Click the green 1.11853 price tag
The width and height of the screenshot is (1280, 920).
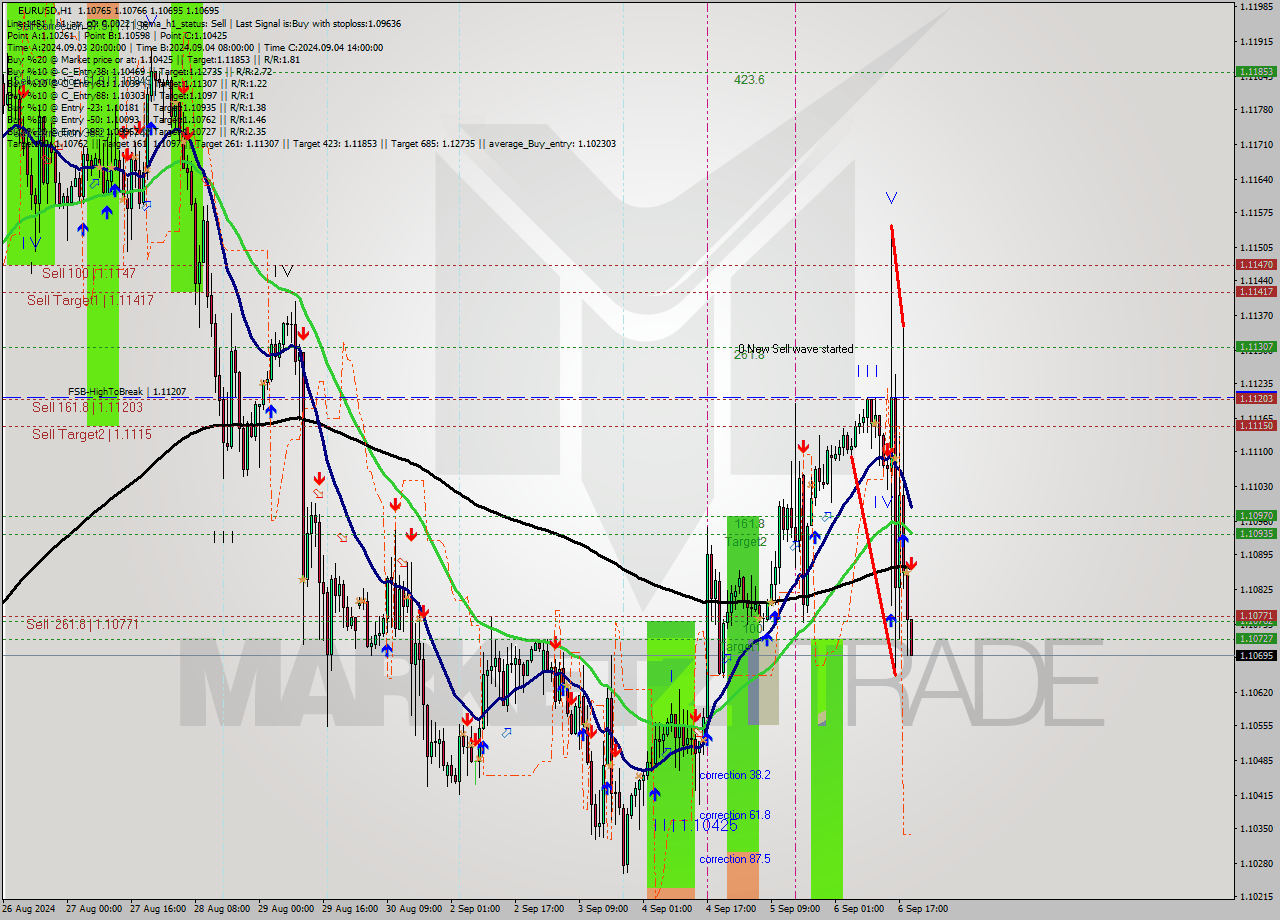1256,72
